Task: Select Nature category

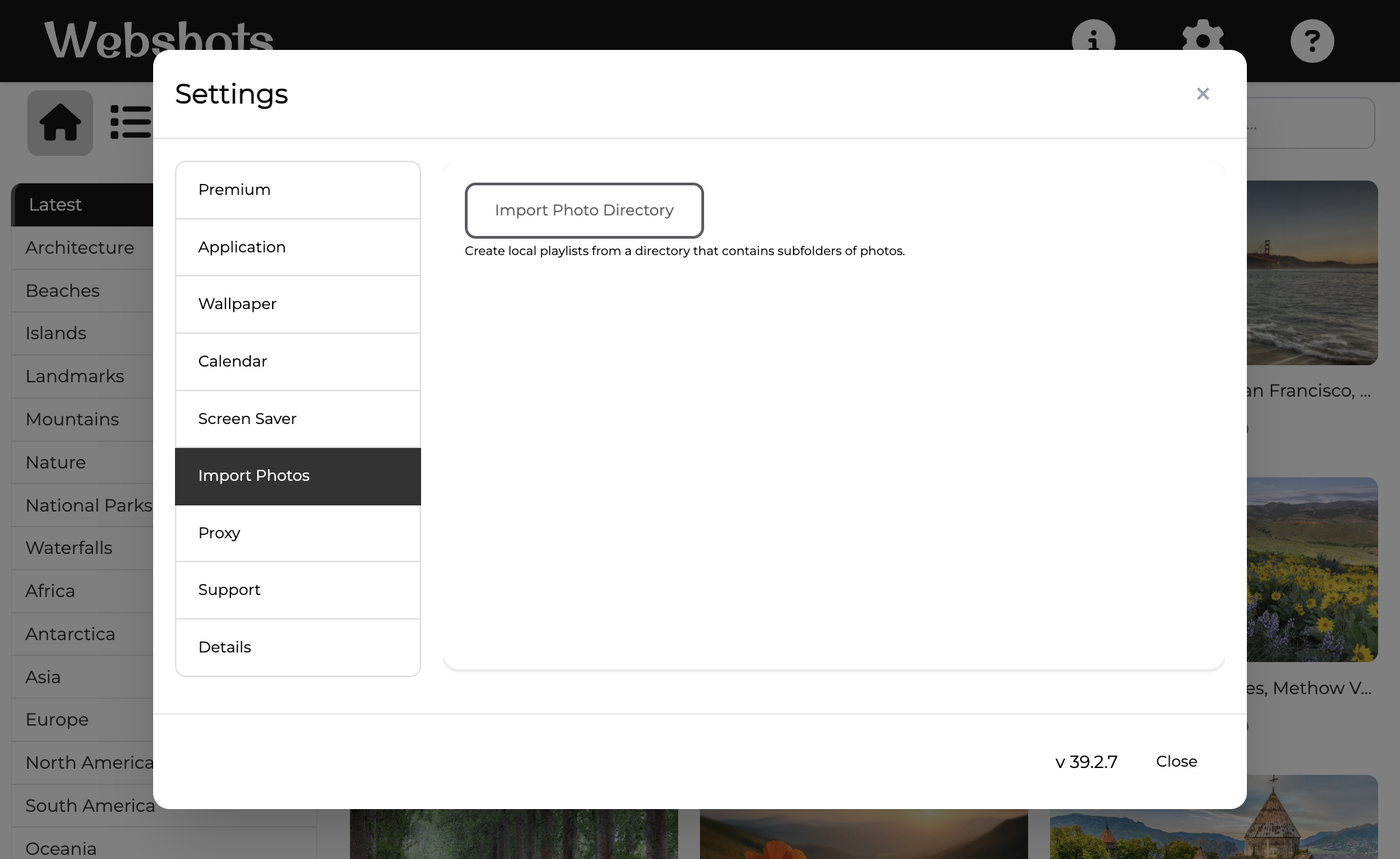Action: [x=82, y=462]
